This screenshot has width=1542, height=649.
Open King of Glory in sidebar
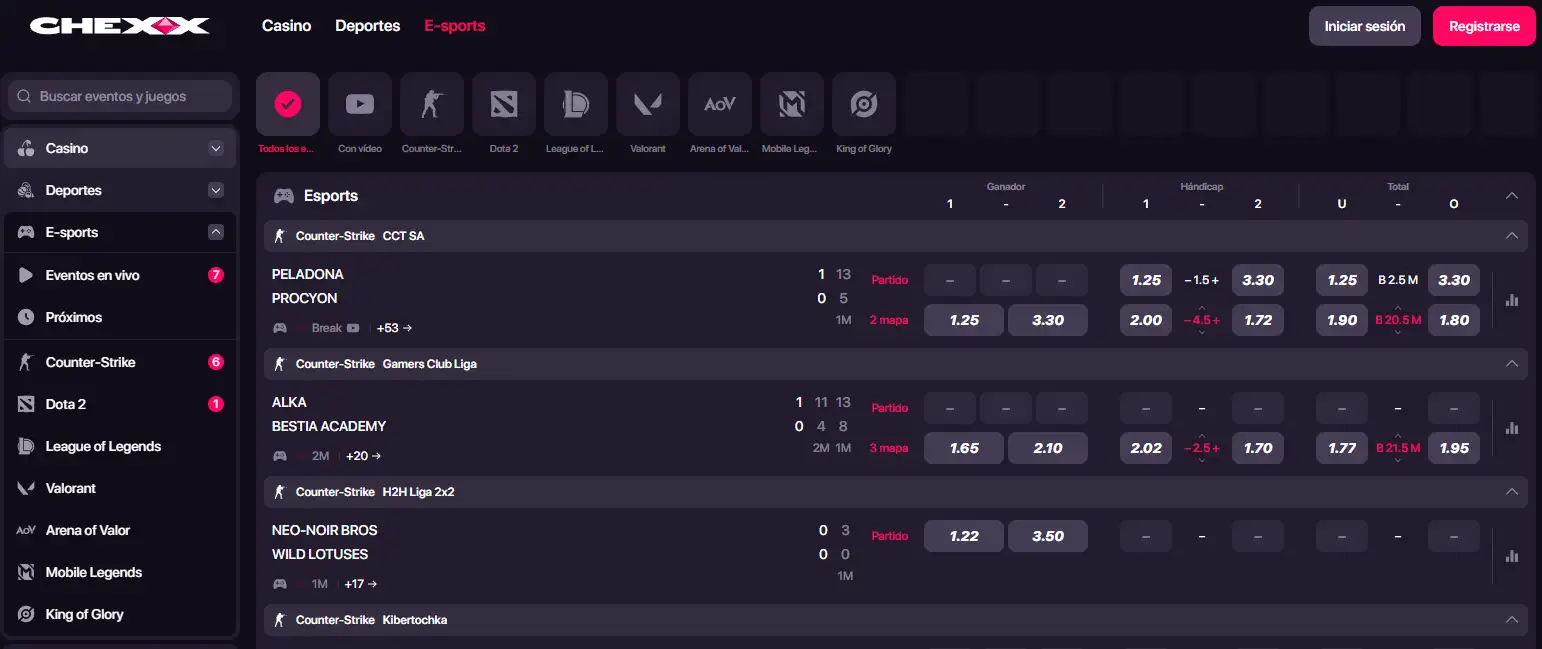click(x=120, y=614)
